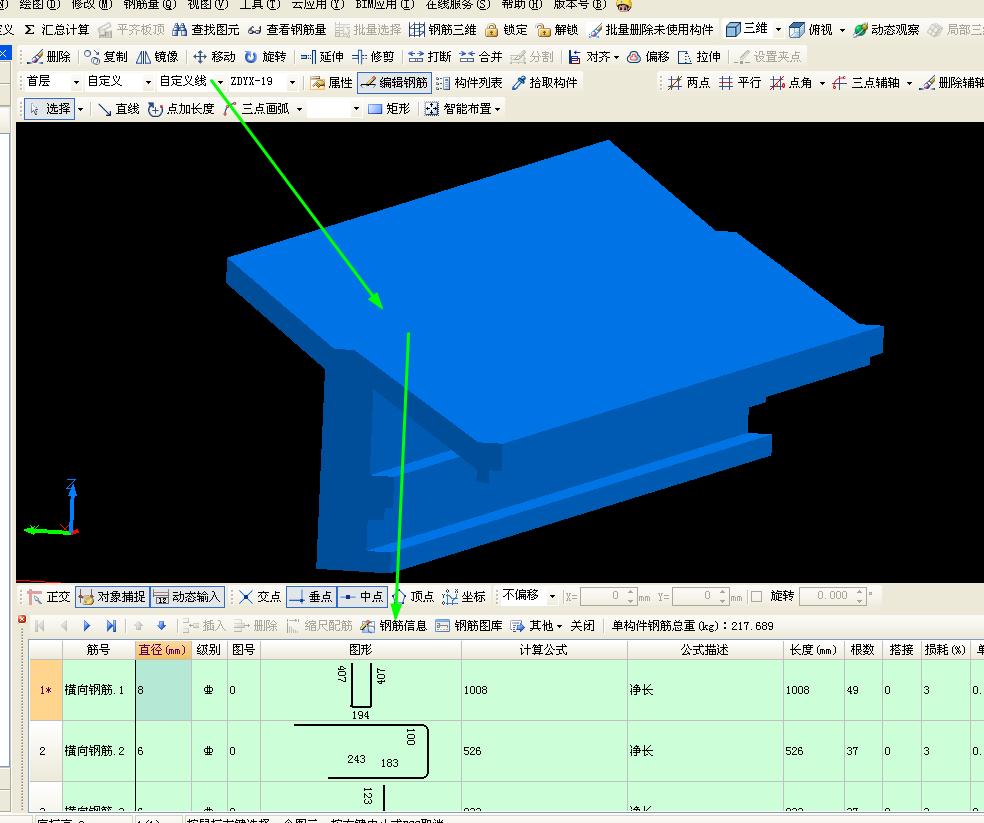Select the 合并 merge tool
984x823 pixels.
[481, 56]
